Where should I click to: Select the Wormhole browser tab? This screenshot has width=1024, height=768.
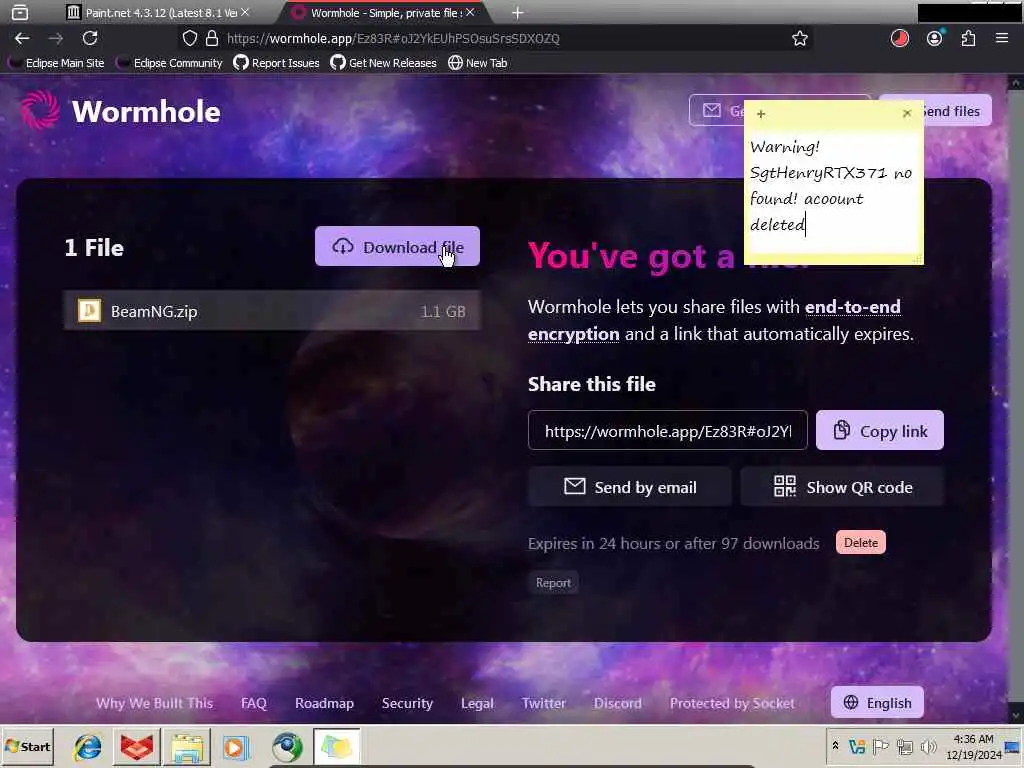coord(385,12)
